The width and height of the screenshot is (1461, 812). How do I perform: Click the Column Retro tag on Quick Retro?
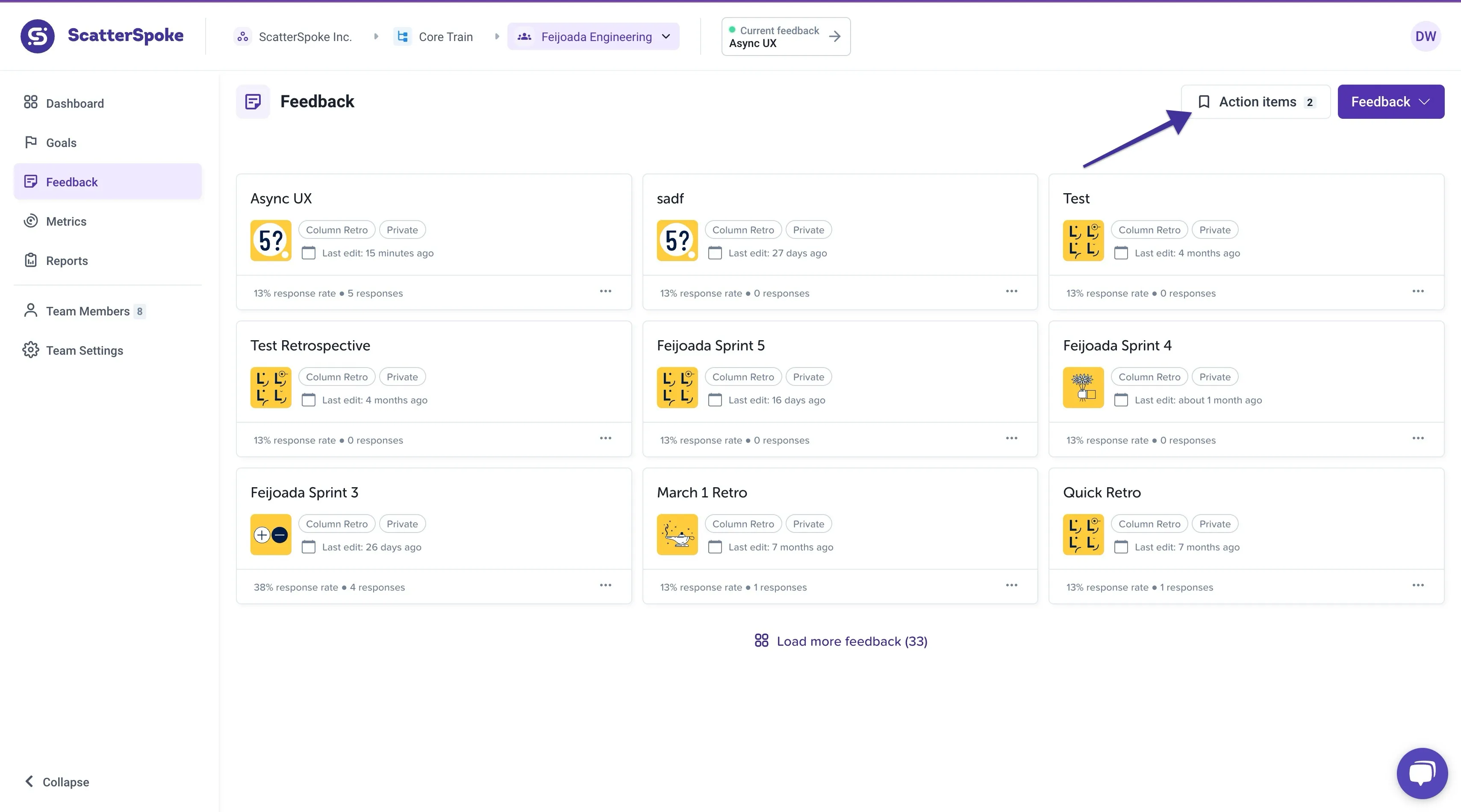click(1149, 524)
